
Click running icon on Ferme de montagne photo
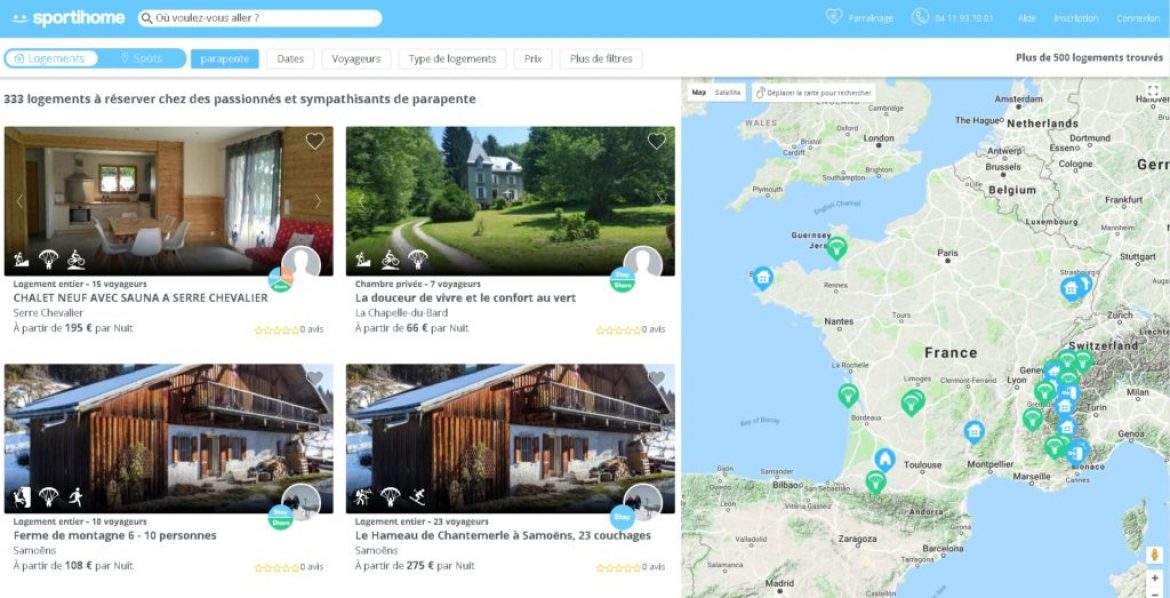tap(76, 497)
